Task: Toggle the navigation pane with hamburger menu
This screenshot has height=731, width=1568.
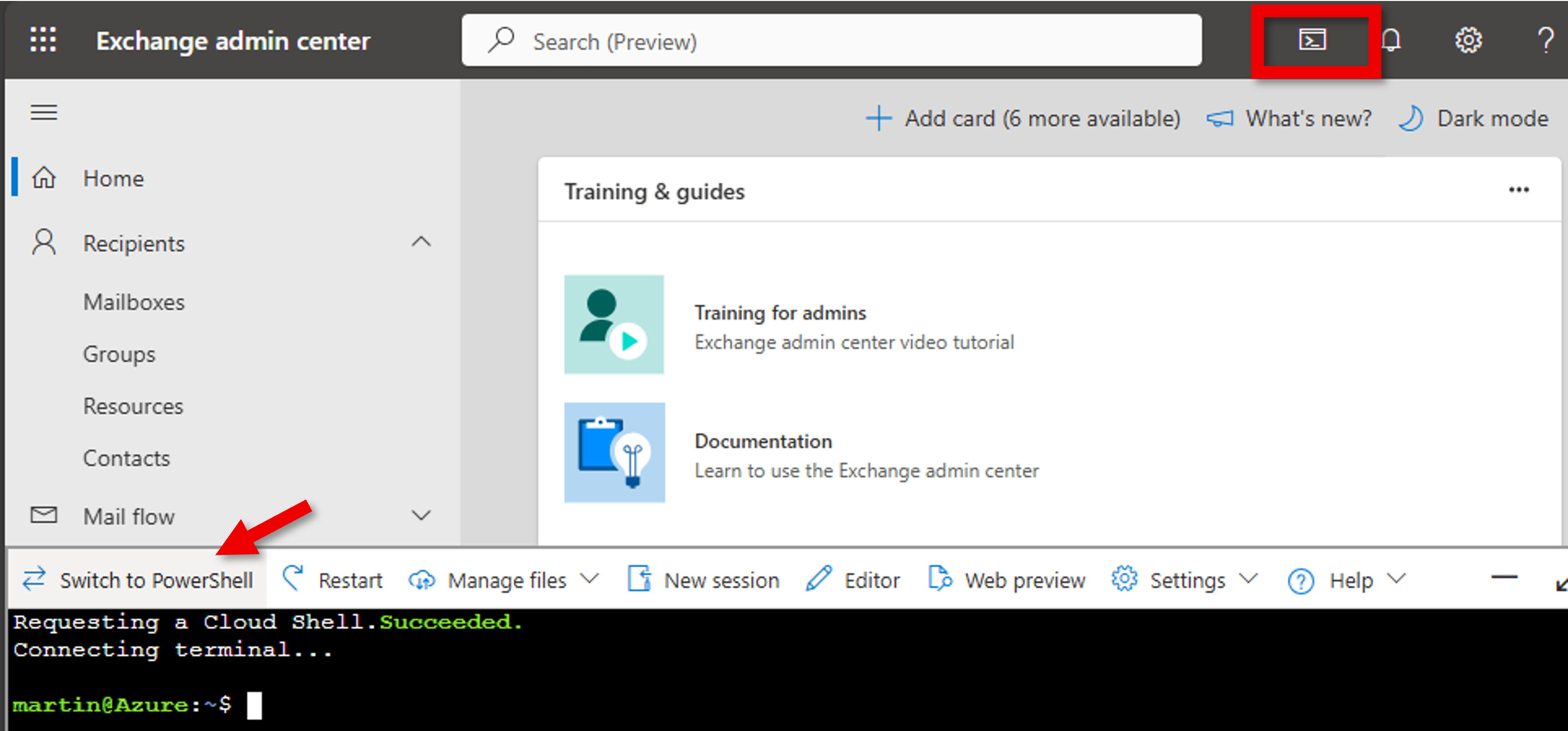Action: pyautogui.click(x=43, y=113)
